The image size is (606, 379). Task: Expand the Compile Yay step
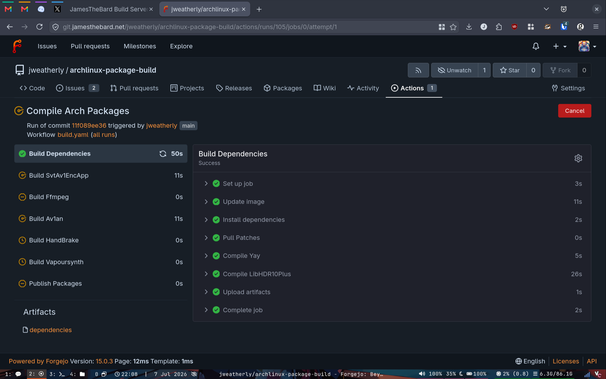click(x=392, y=256)
